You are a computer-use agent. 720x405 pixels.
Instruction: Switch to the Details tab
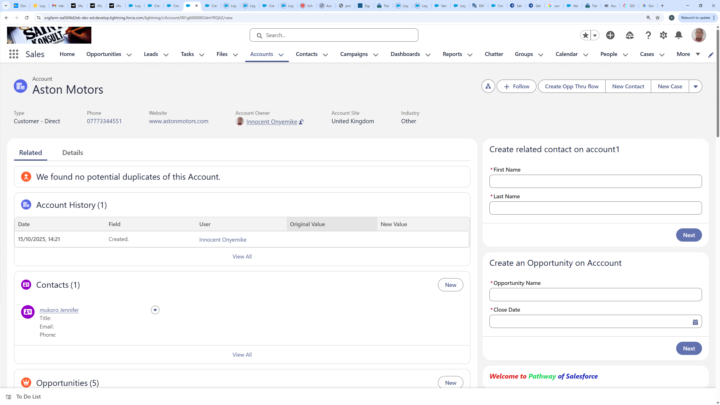pos(72,153)
